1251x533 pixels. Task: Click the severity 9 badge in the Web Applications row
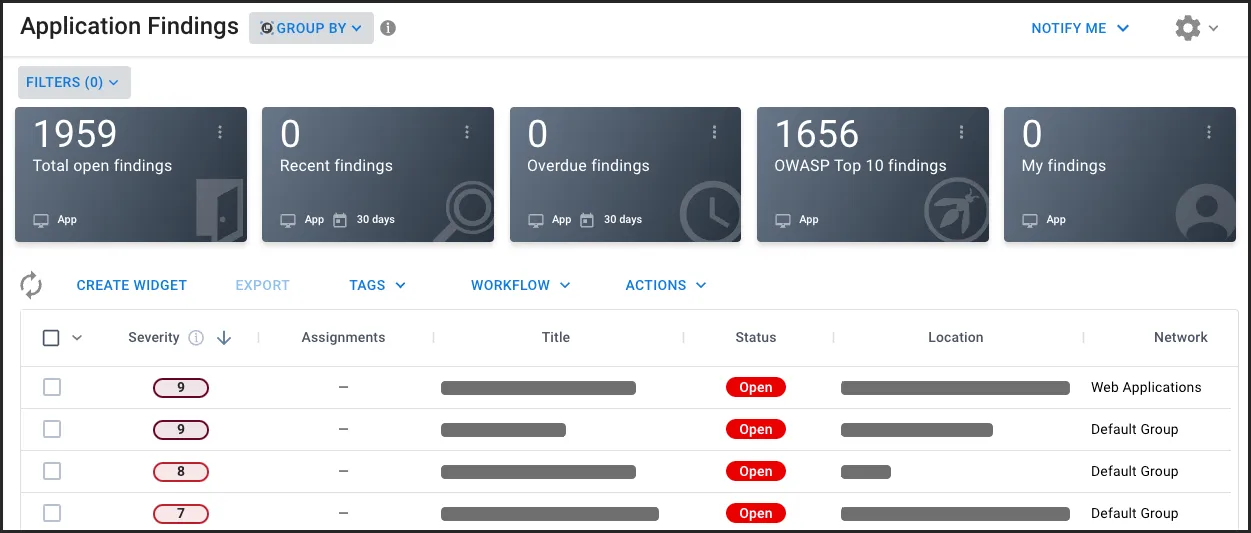pos(181,388)
